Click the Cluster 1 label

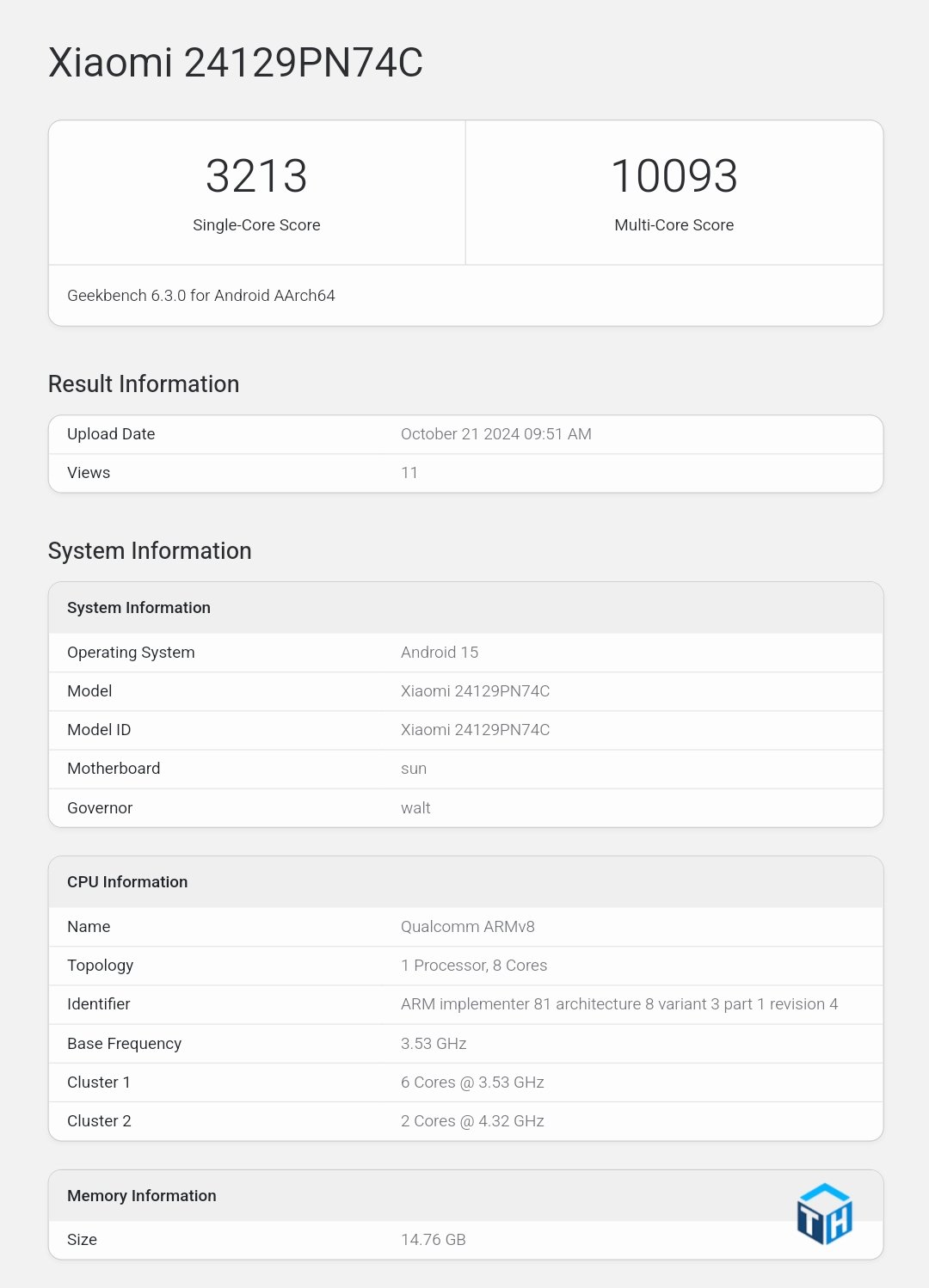[99, 1083]
